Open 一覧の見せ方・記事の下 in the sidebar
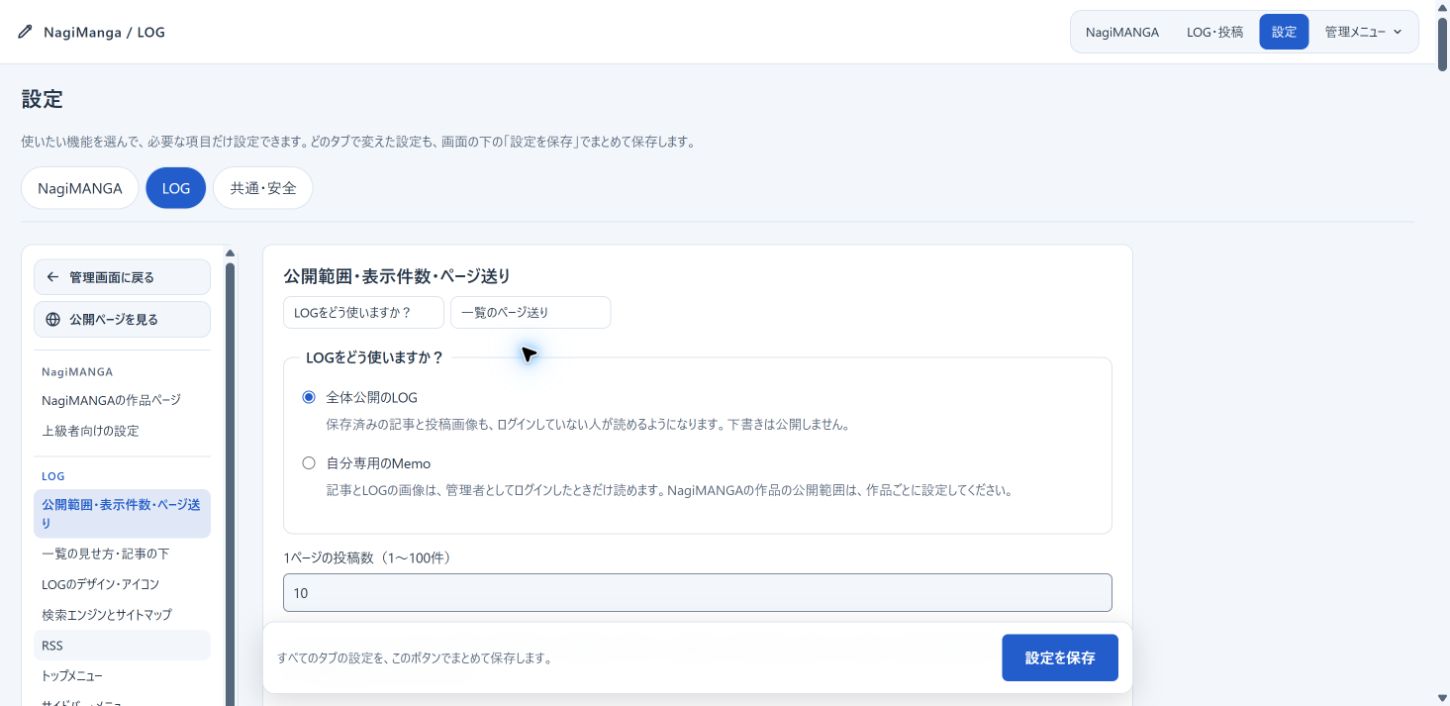The height and width of the screenshot is (706, 1450). [x=122, y=553]
